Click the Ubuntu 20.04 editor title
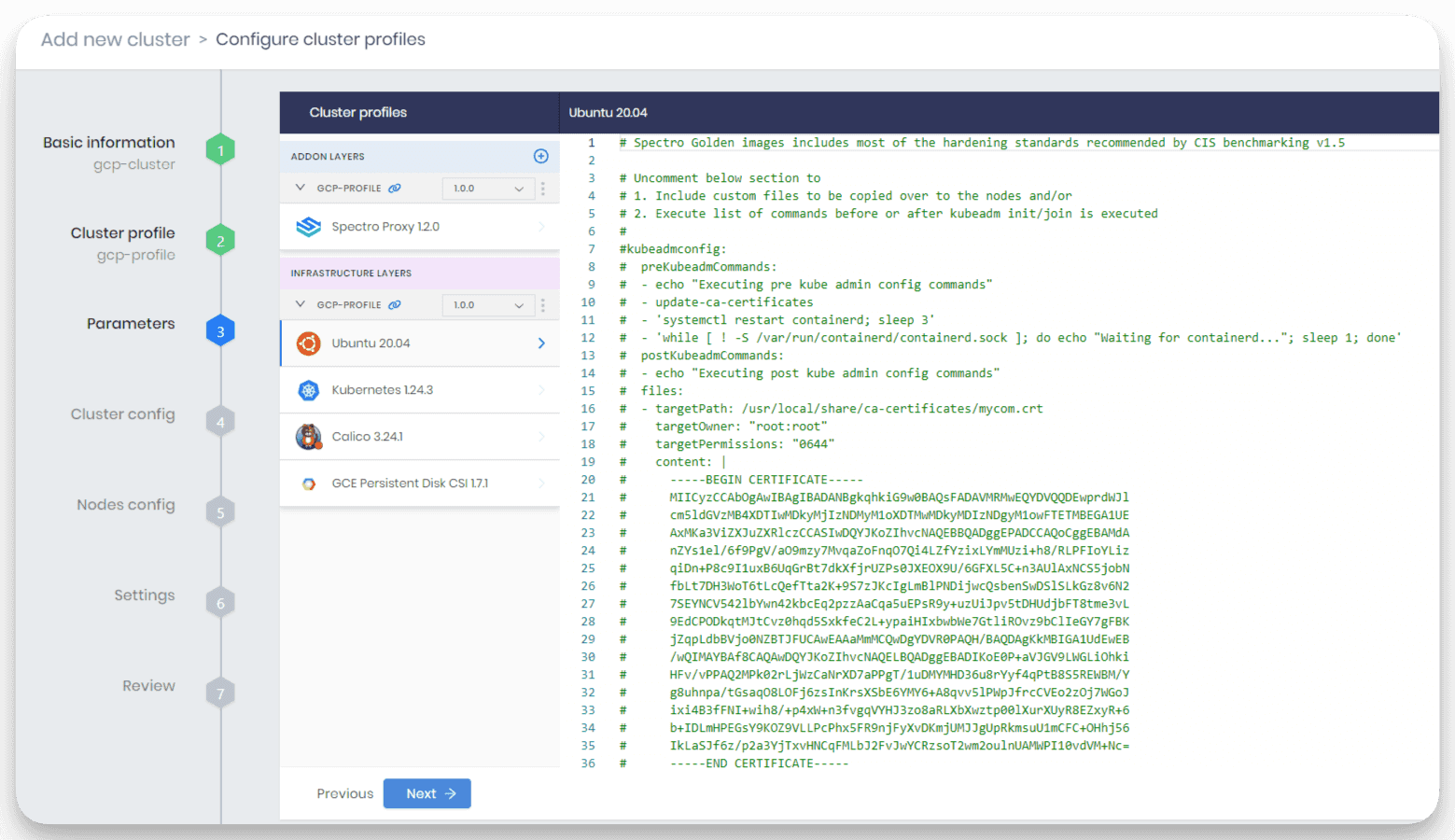 [608, 112]
